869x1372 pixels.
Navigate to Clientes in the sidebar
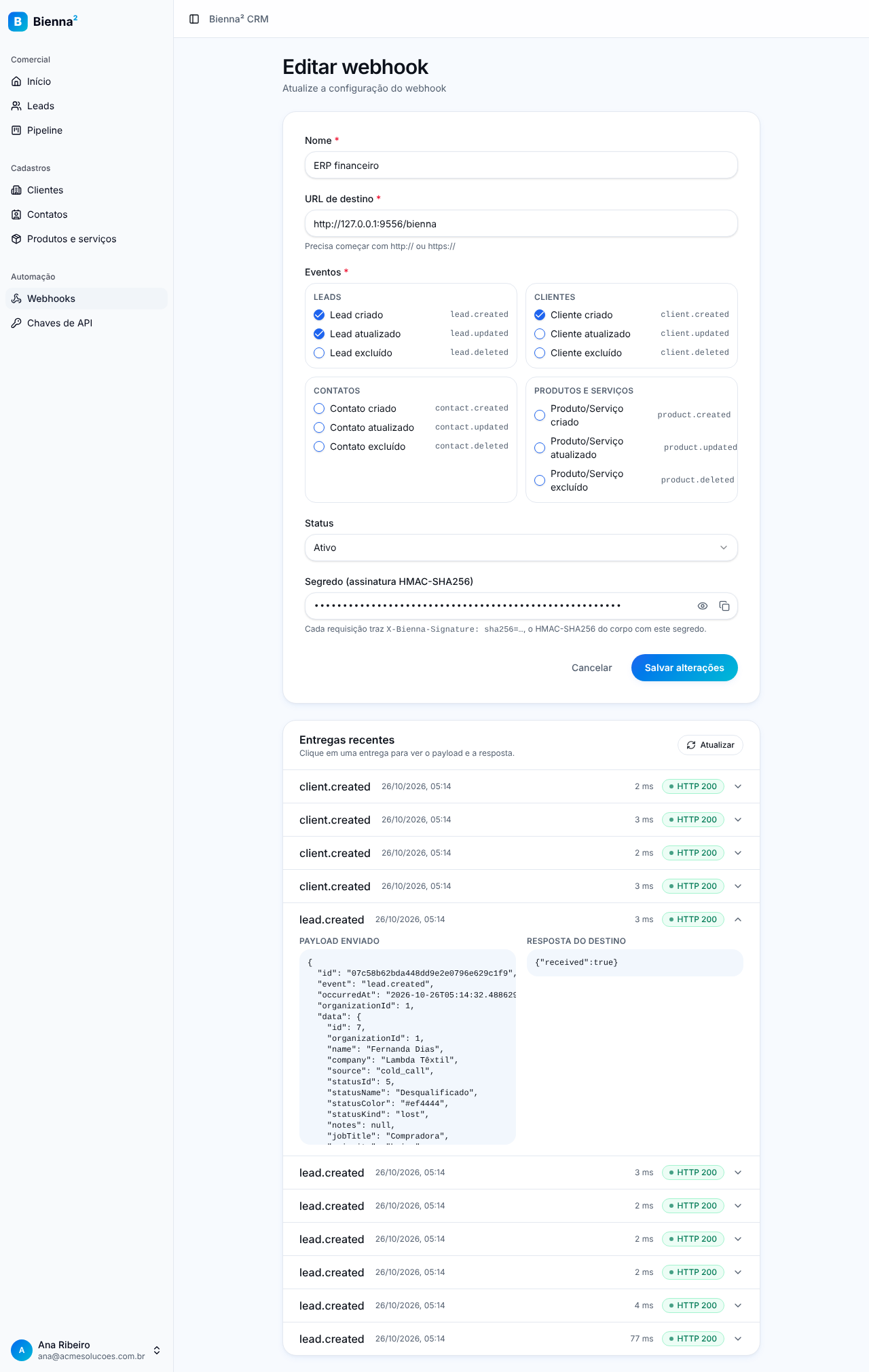pos(86,190)
